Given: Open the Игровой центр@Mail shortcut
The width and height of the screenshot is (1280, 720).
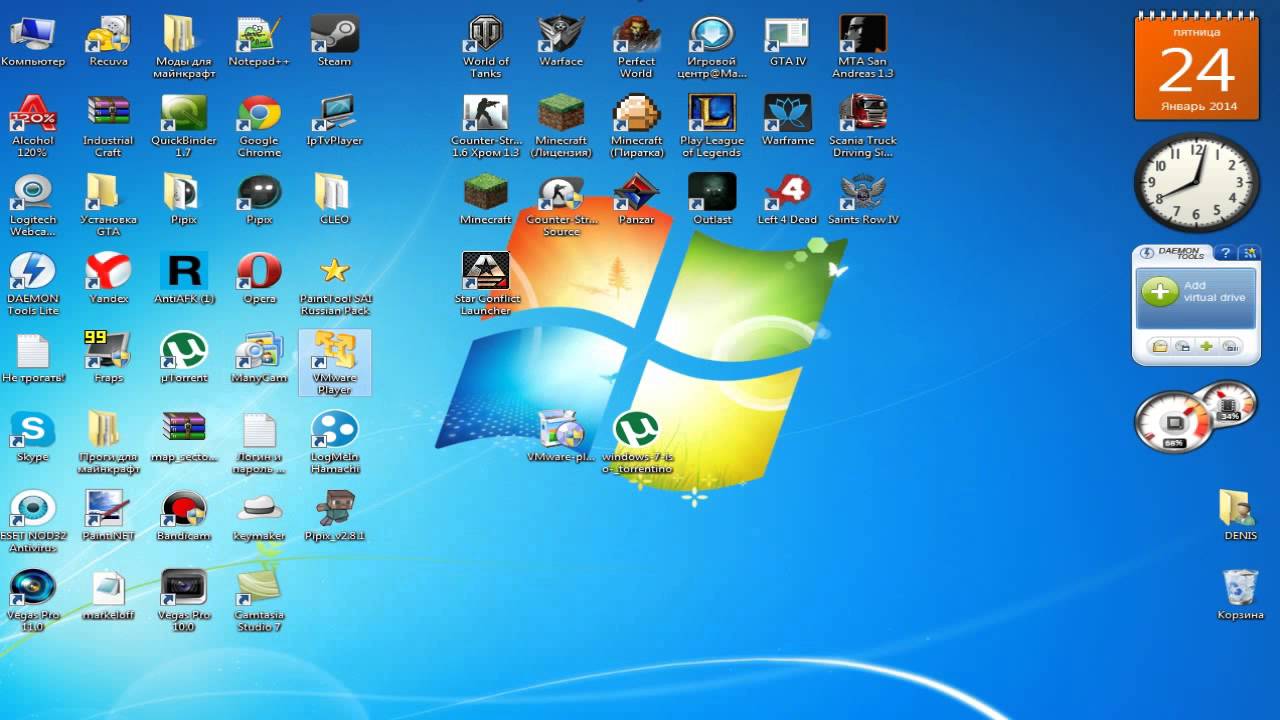Looking at the screenshot, I should pos(712,48).
